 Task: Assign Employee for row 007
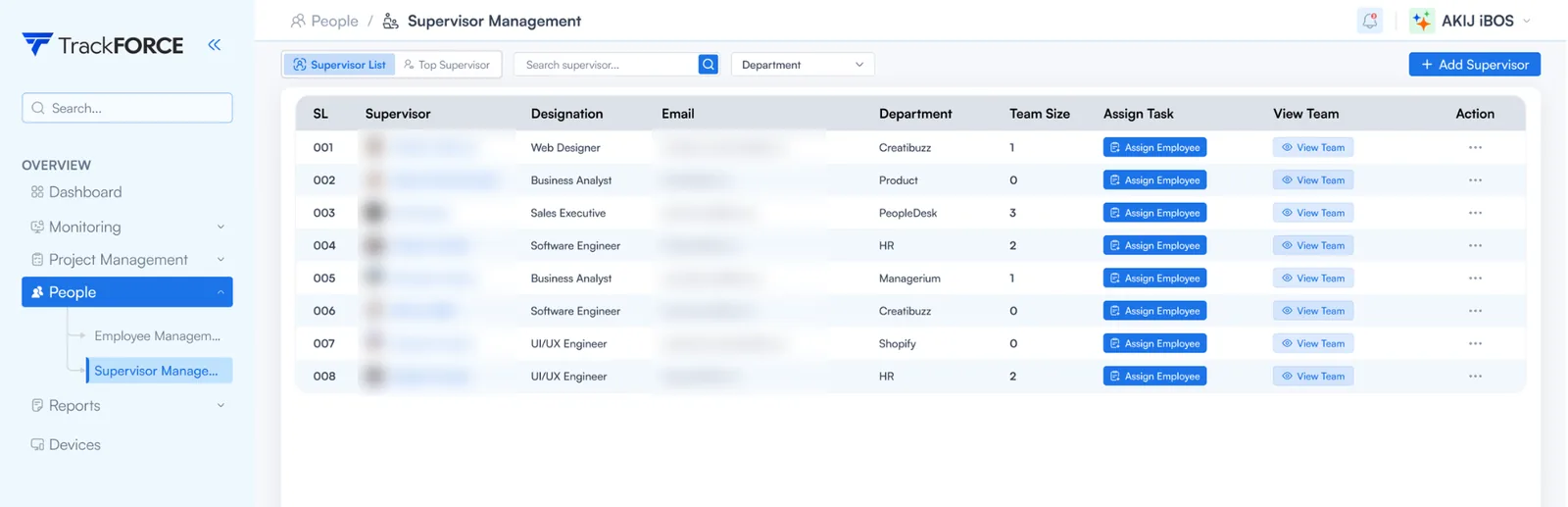[1154, 343]
